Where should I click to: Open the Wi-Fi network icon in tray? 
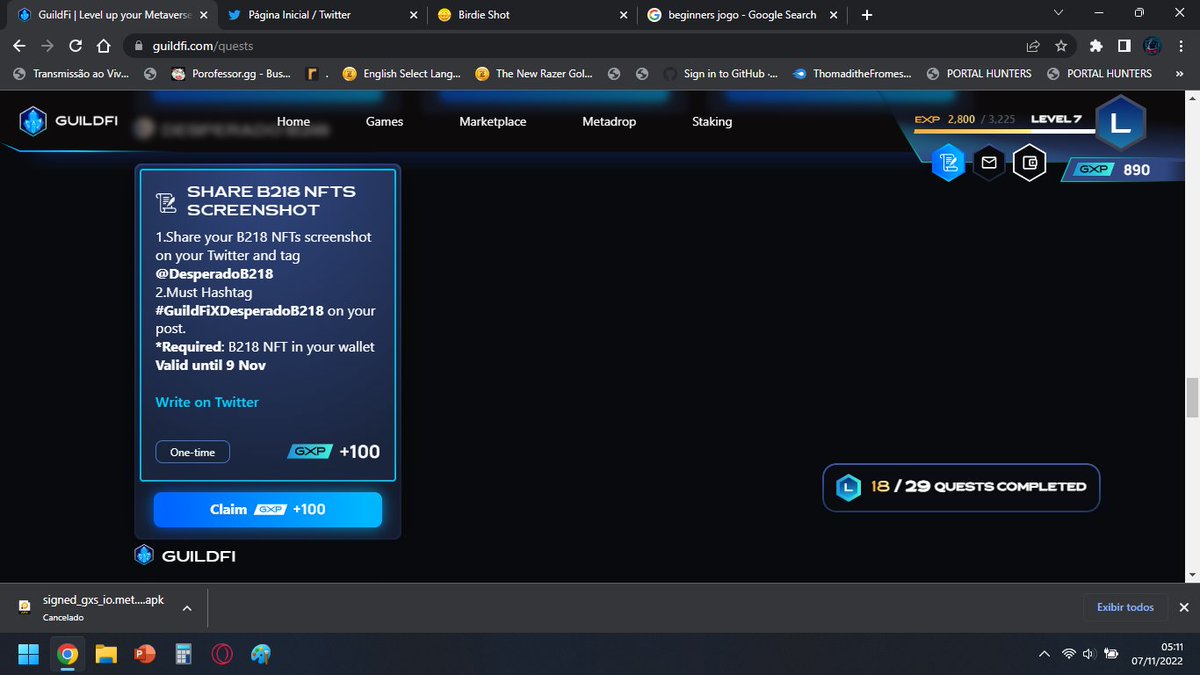[1068, 654]
